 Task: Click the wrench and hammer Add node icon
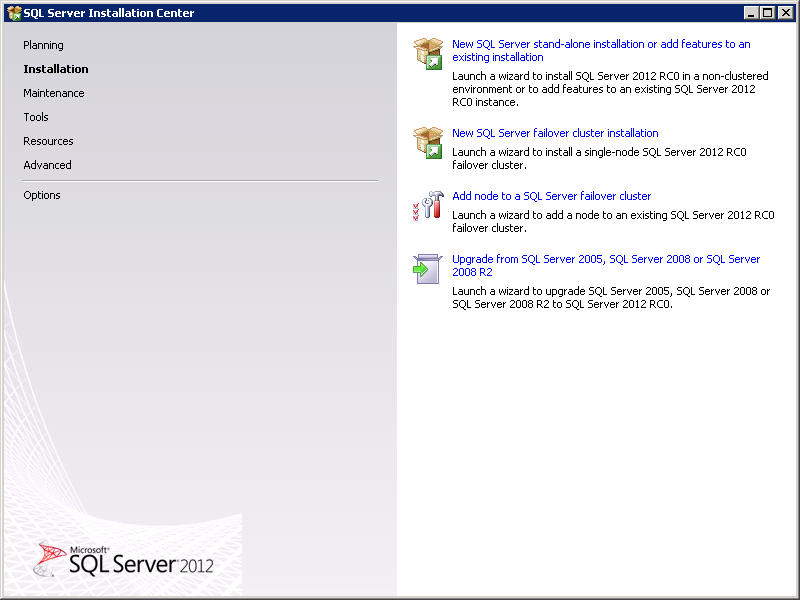coord(428,206)
